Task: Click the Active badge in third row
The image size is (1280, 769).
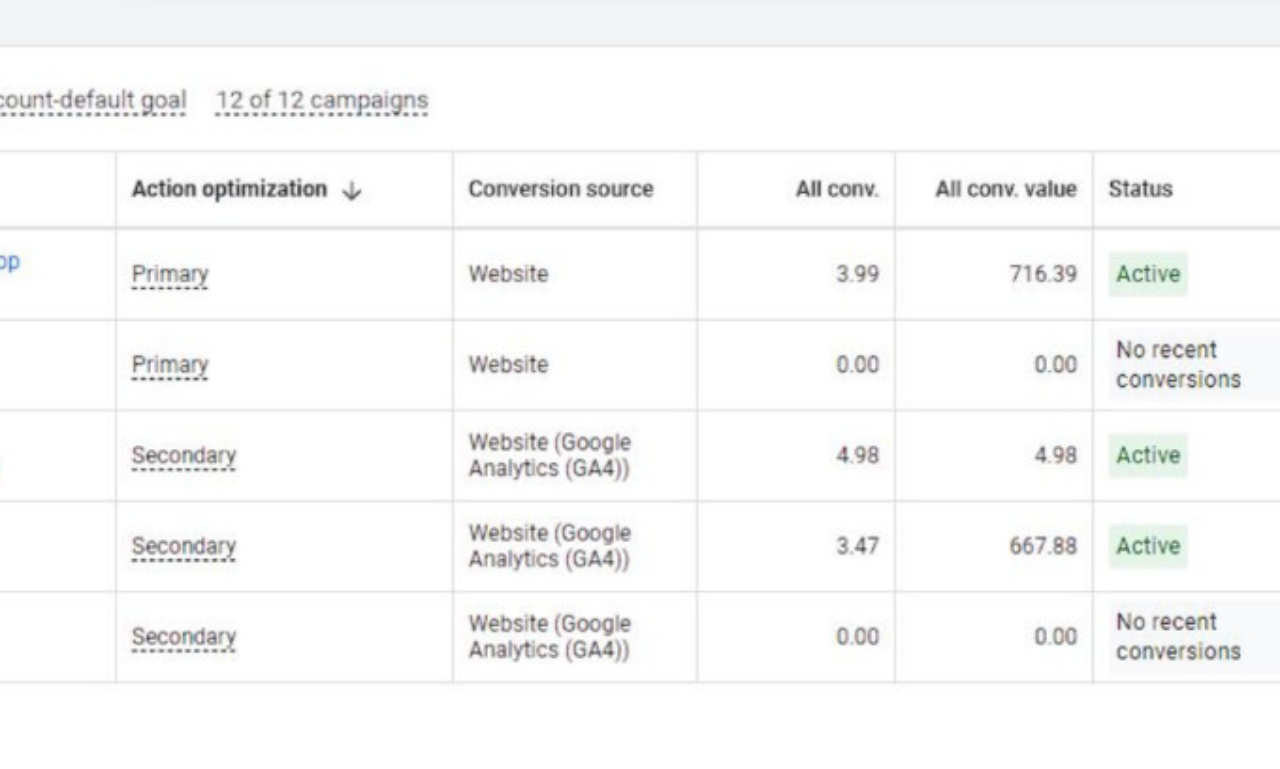Action: (x=1147, y=455)
